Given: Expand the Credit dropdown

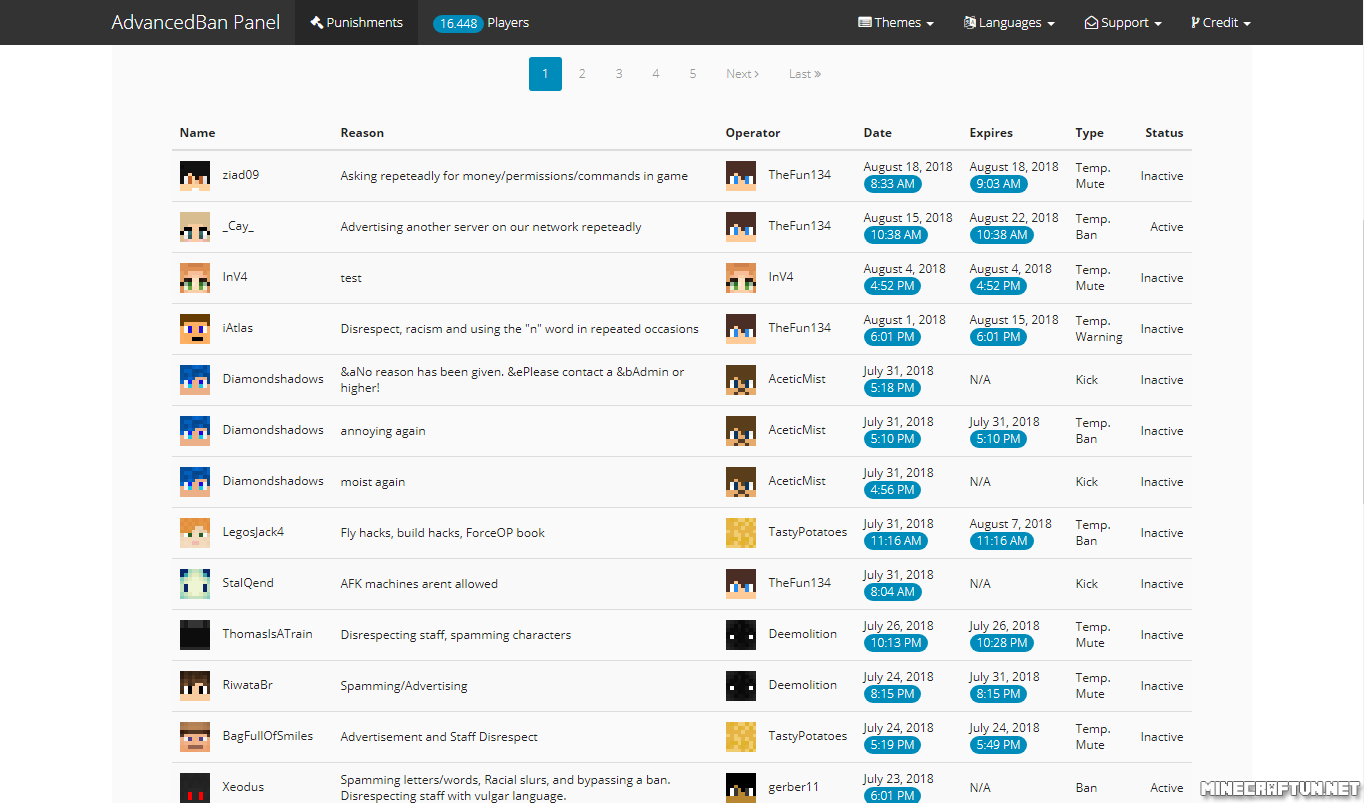Looking at the screenshot, I should coord(1220,22).
